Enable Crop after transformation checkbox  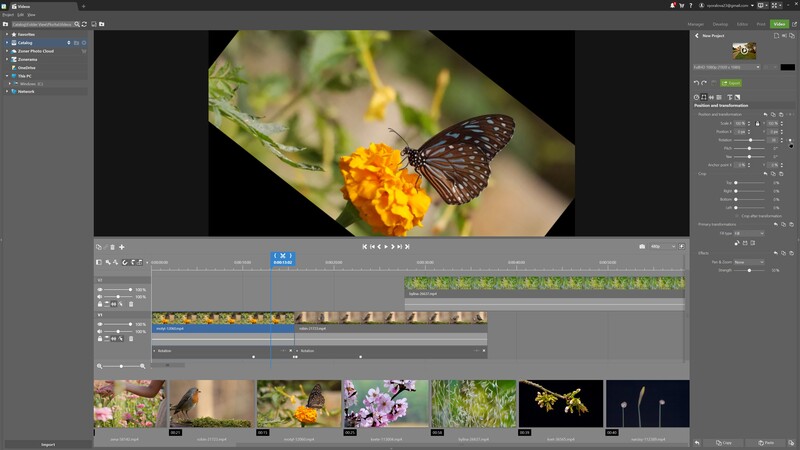738,216
